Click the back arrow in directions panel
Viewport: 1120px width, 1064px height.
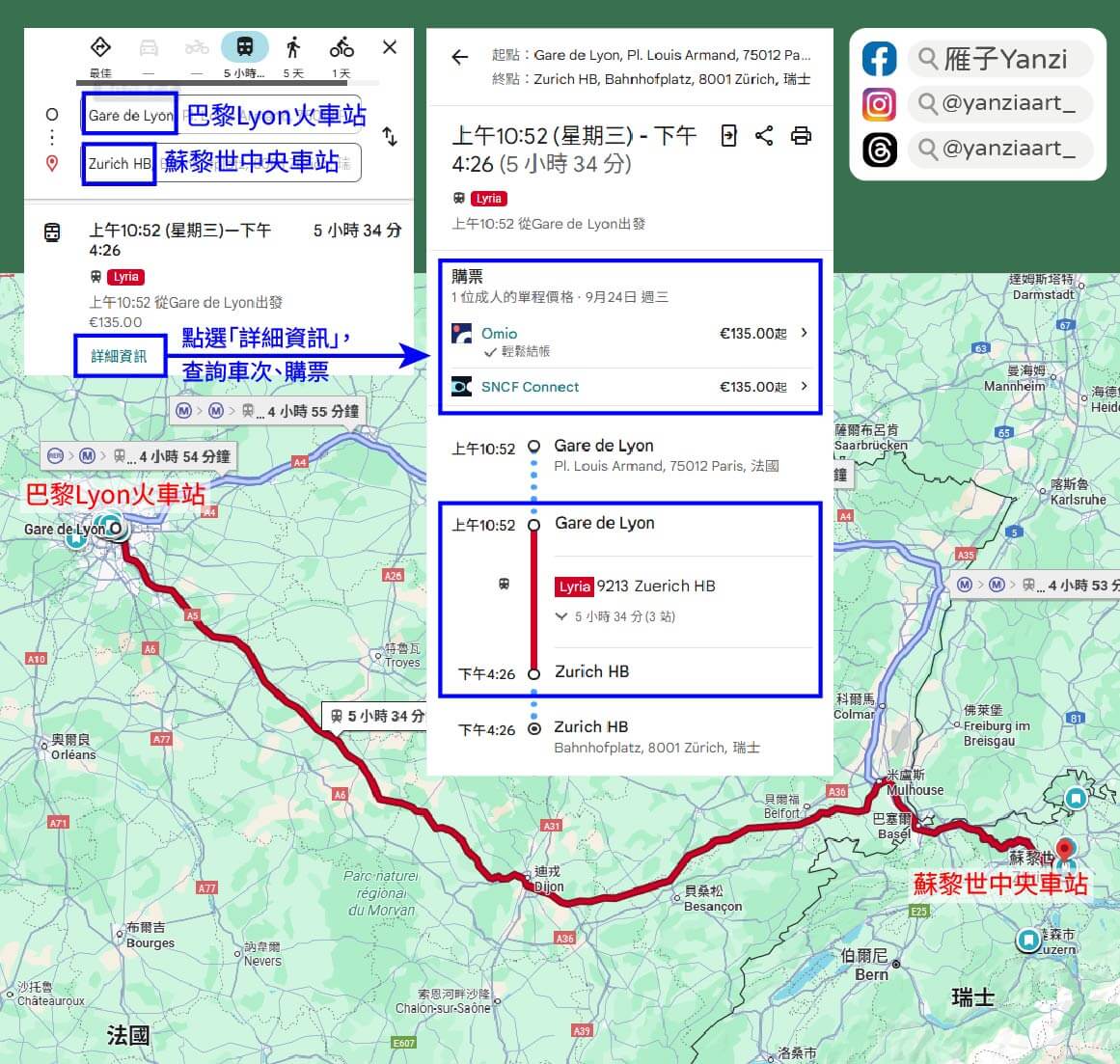click(459, 57)
